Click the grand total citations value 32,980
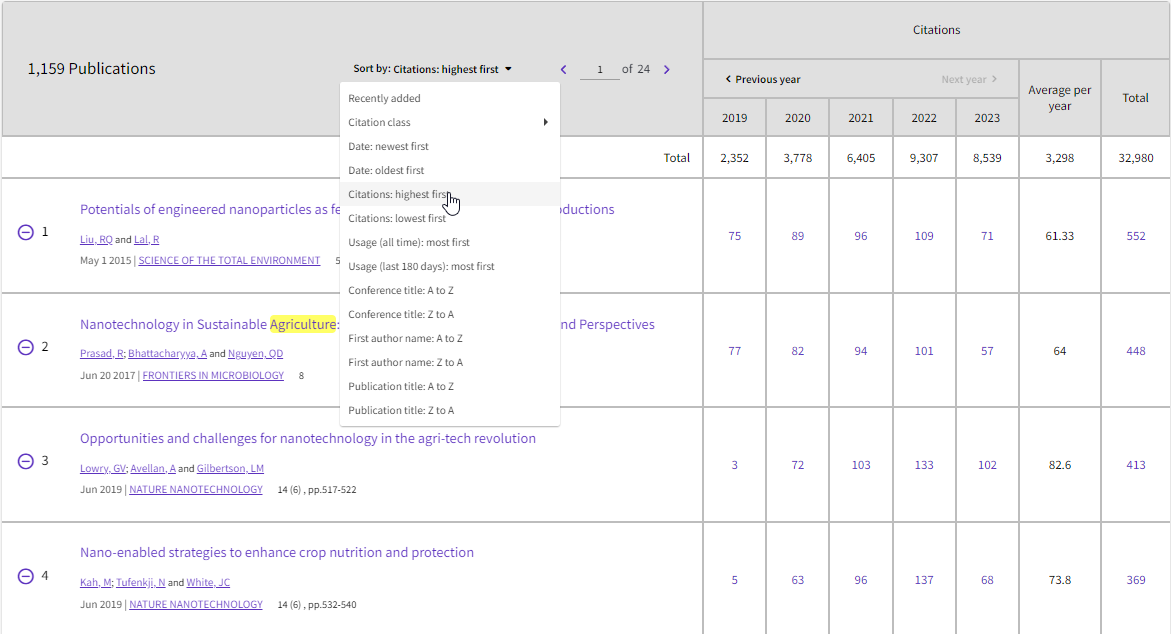Screen dimensions: 1171x634 tap(1136, 158)
